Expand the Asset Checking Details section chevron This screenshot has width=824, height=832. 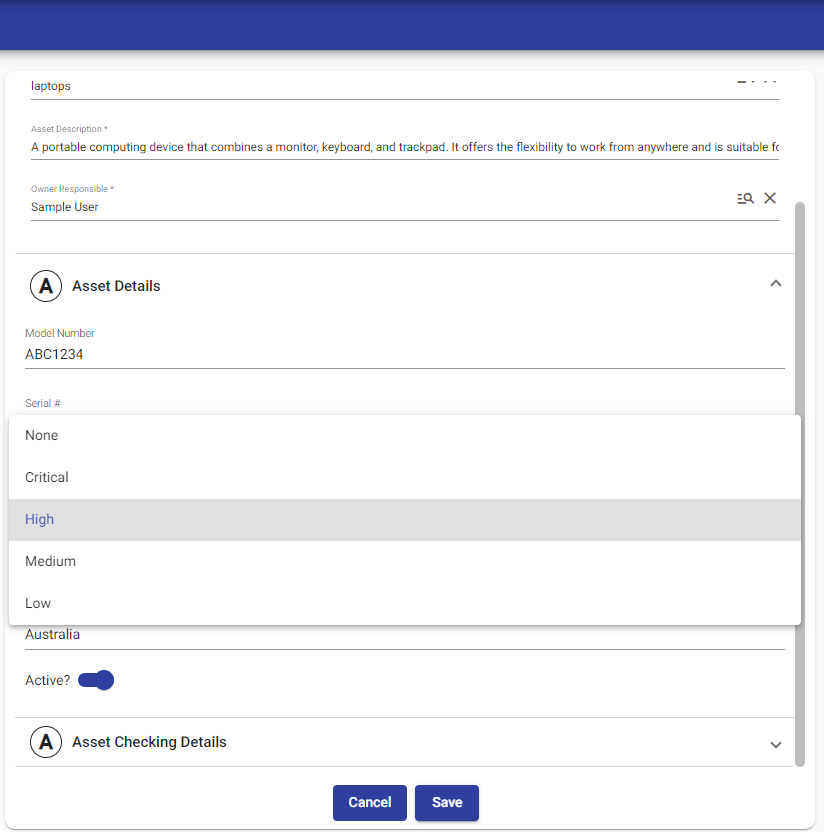coord(775,744)
